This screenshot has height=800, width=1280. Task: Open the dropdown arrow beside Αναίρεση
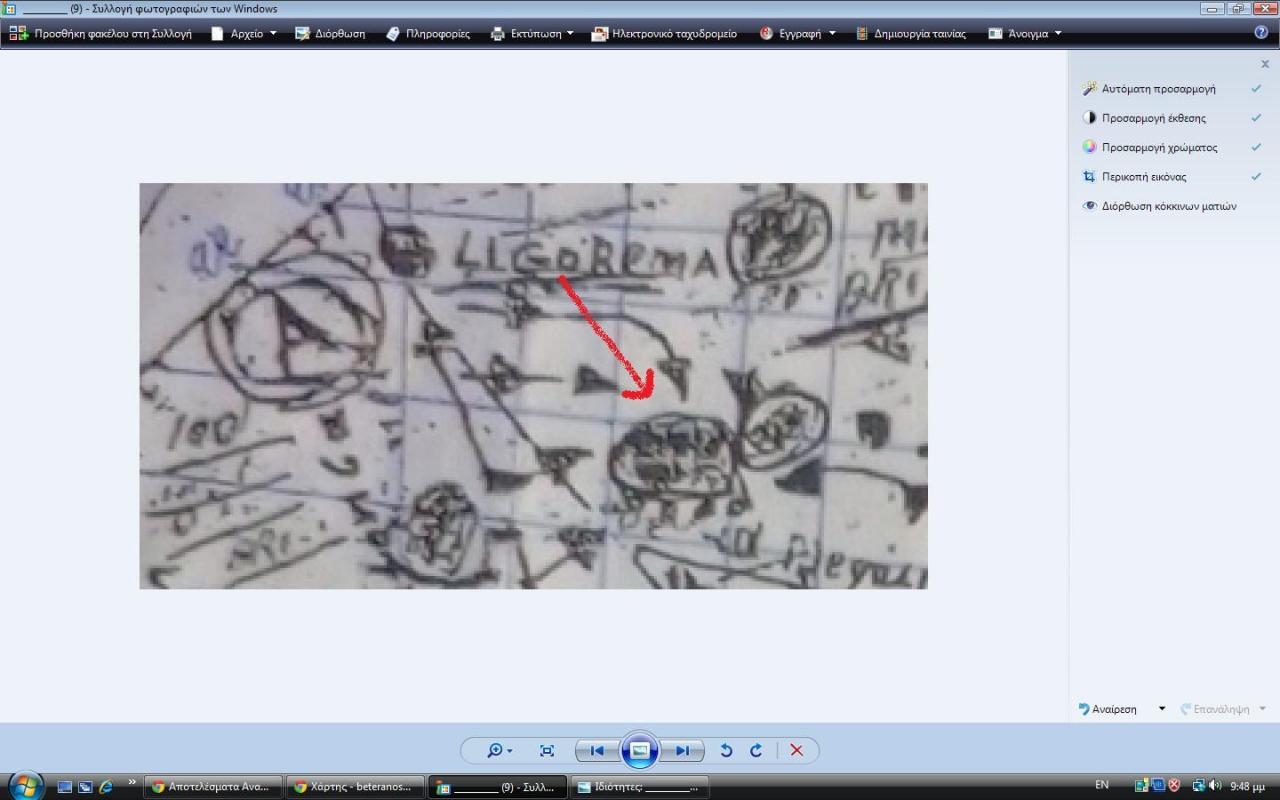(x=1161, y=709)
